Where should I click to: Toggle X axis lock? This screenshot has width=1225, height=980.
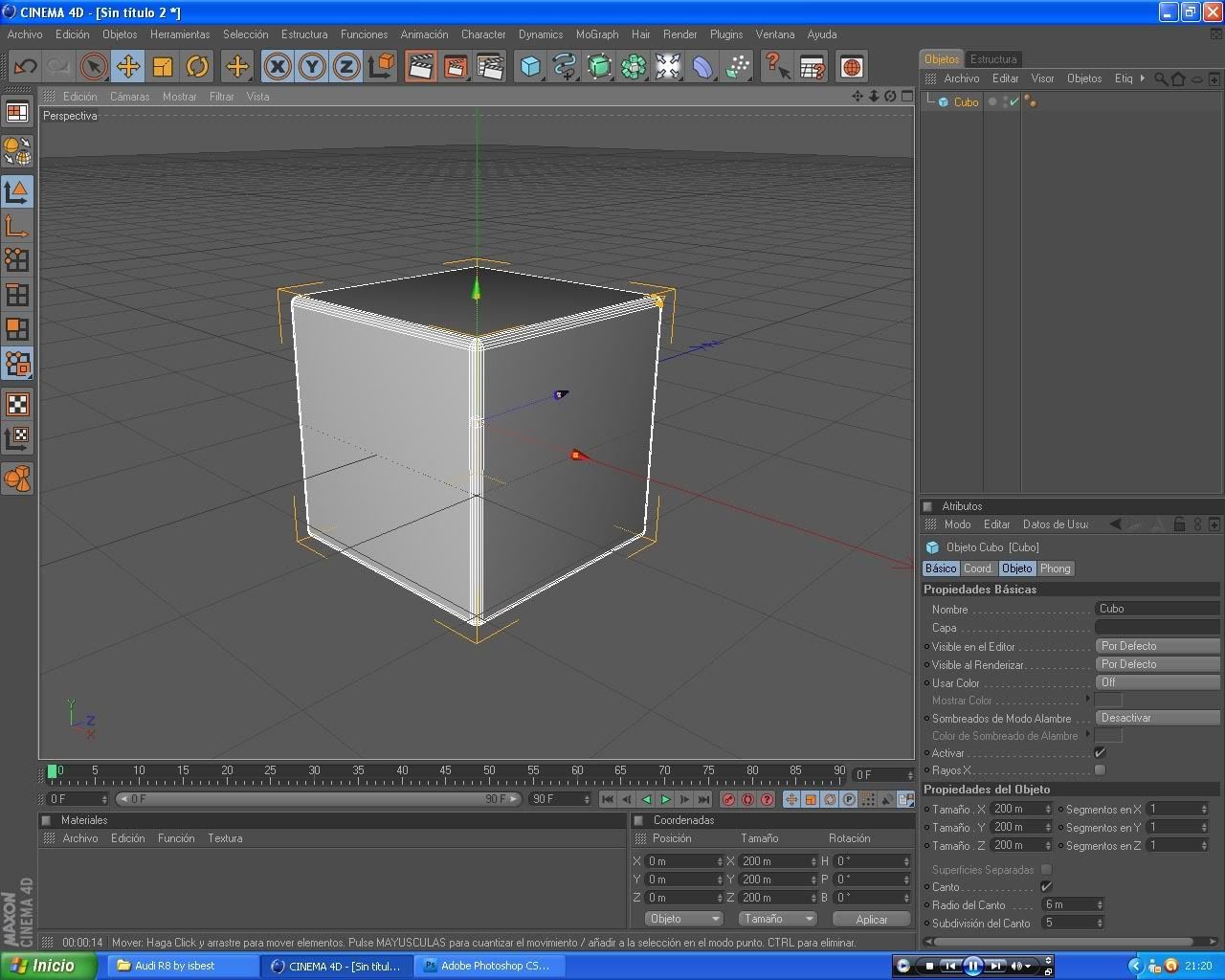coord(278,66)
